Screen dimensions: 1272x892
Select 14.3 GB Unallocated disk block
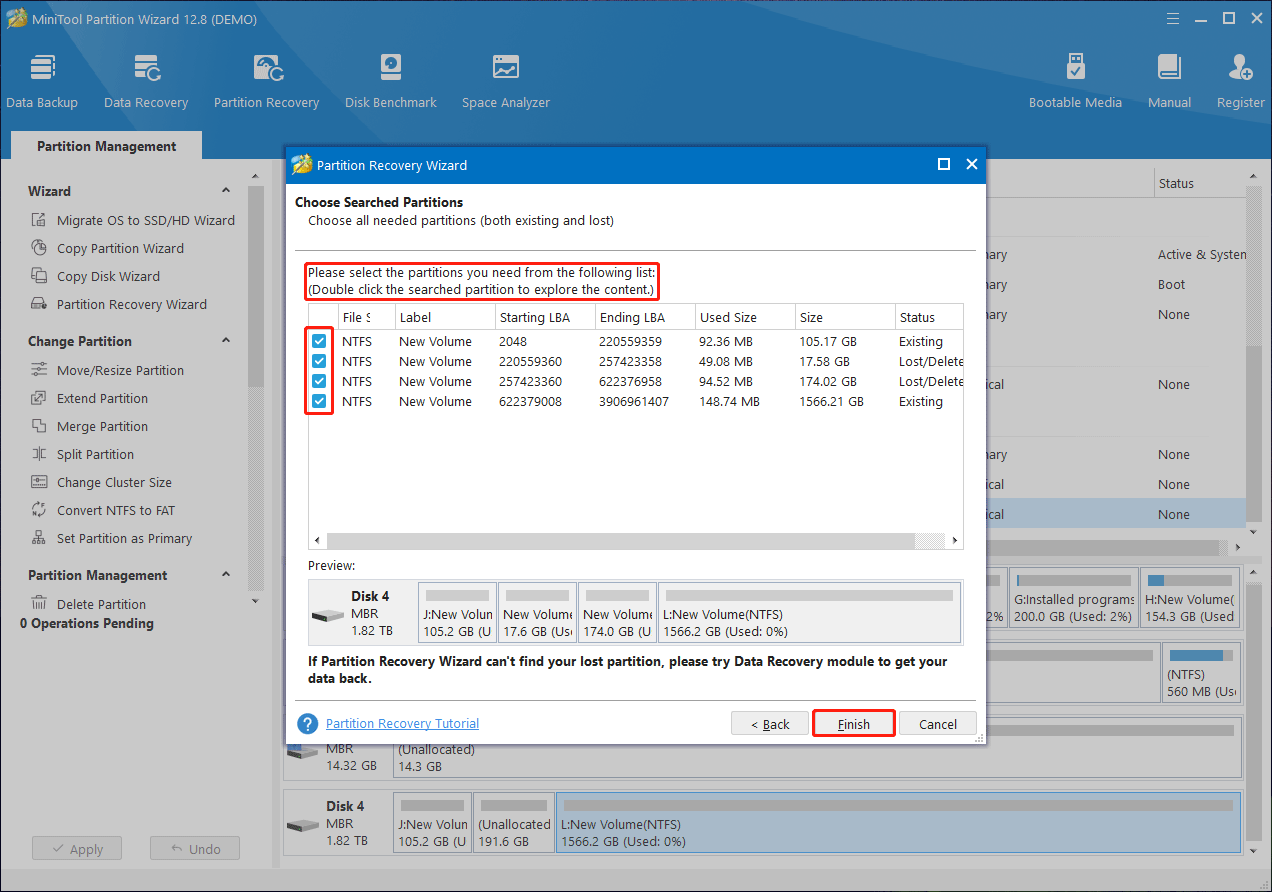[x=817, y=749]
